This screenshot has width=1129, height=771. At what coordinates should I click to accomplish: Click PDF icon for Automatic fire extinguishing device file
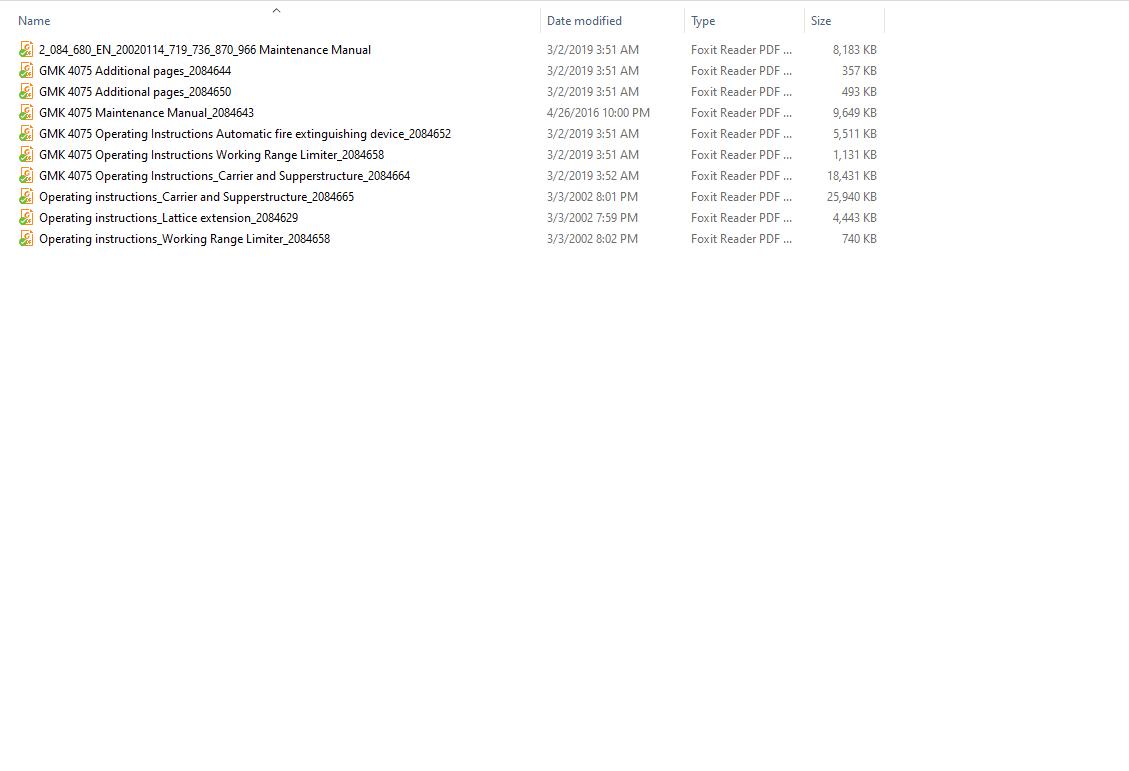coord(26,133)
